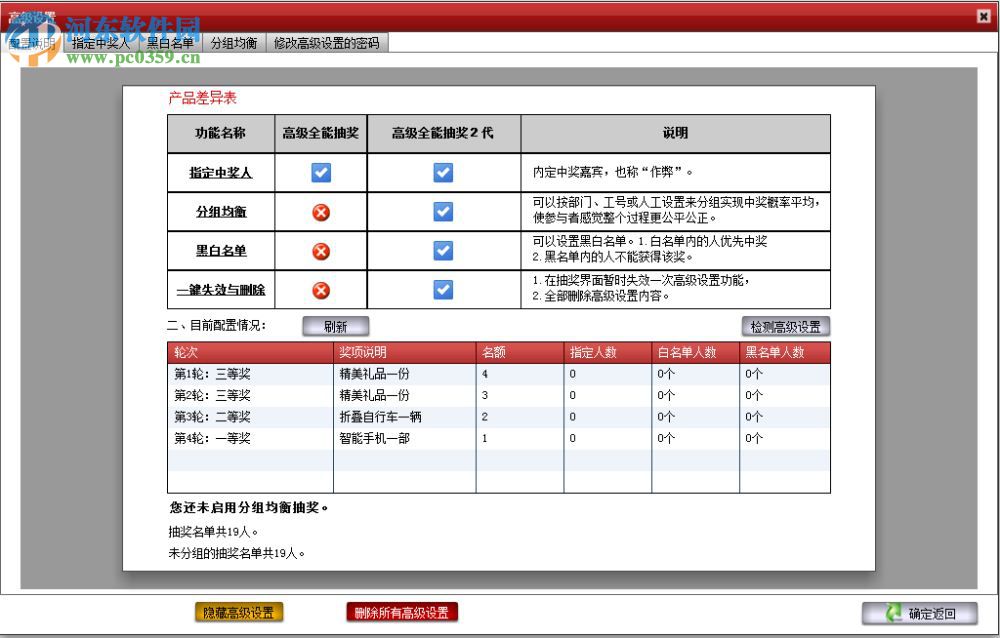Click the 刷新 button to refresh configuration

[337, 326]
